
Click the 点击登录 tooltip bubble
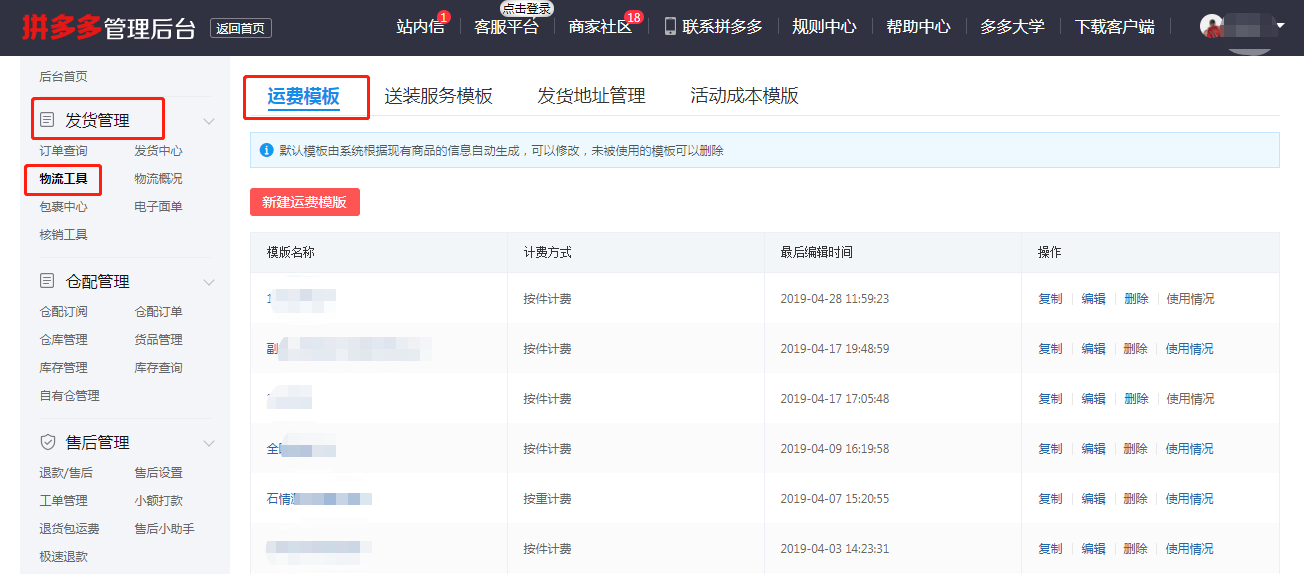[527, 8]
